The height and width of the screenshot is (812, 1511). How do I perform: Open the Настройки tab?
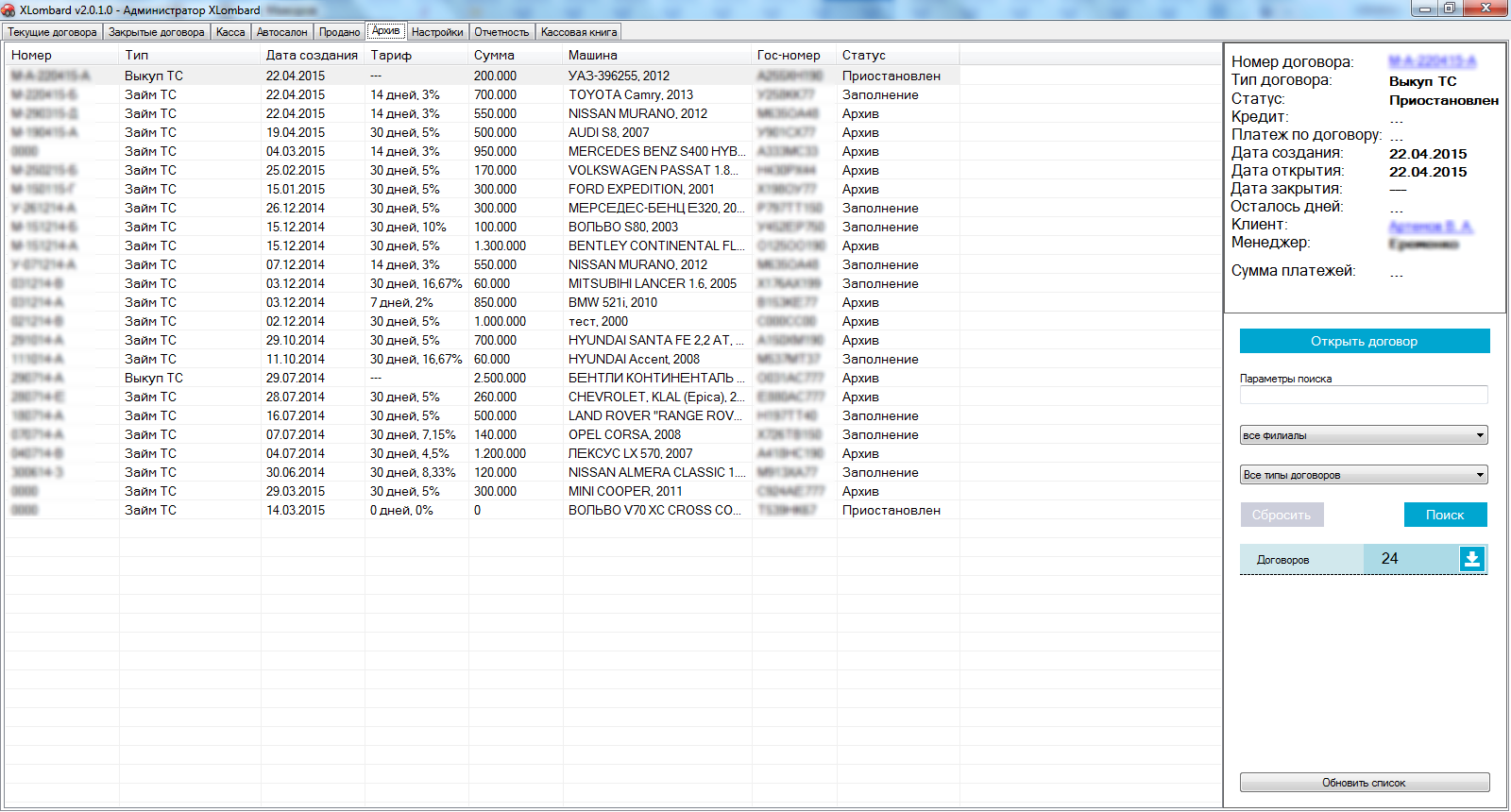[x=437, y=32]
